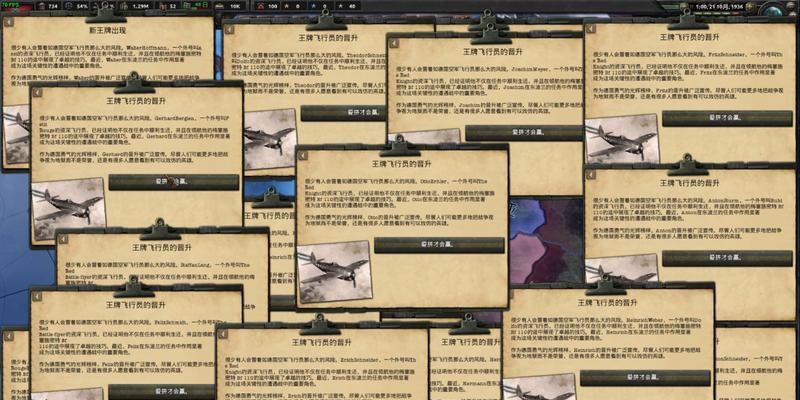Collapse Anton's ace pilot event popup

coord(591,174)
